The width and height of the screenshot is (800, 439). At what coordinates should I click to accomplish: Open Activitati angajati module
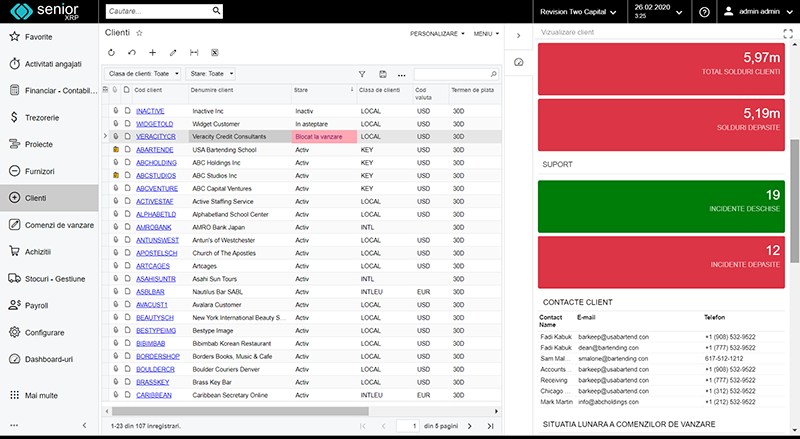[49, 64]
